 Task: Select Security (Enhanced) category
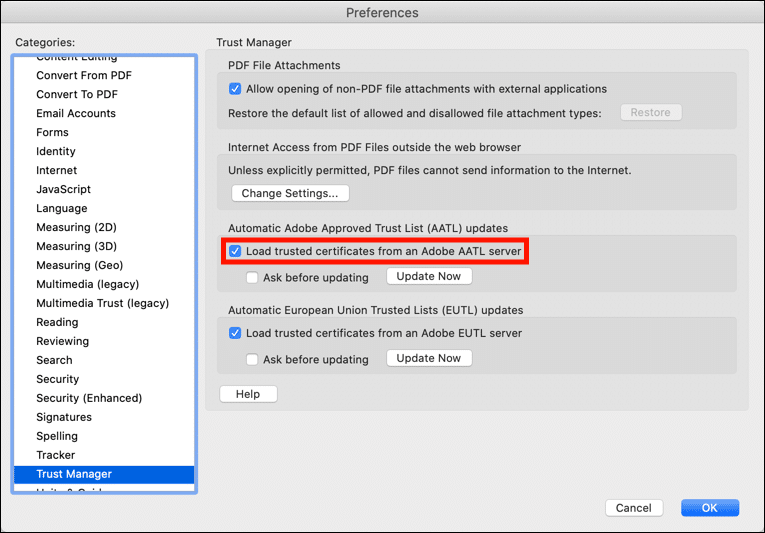click(x=89, y=398)
